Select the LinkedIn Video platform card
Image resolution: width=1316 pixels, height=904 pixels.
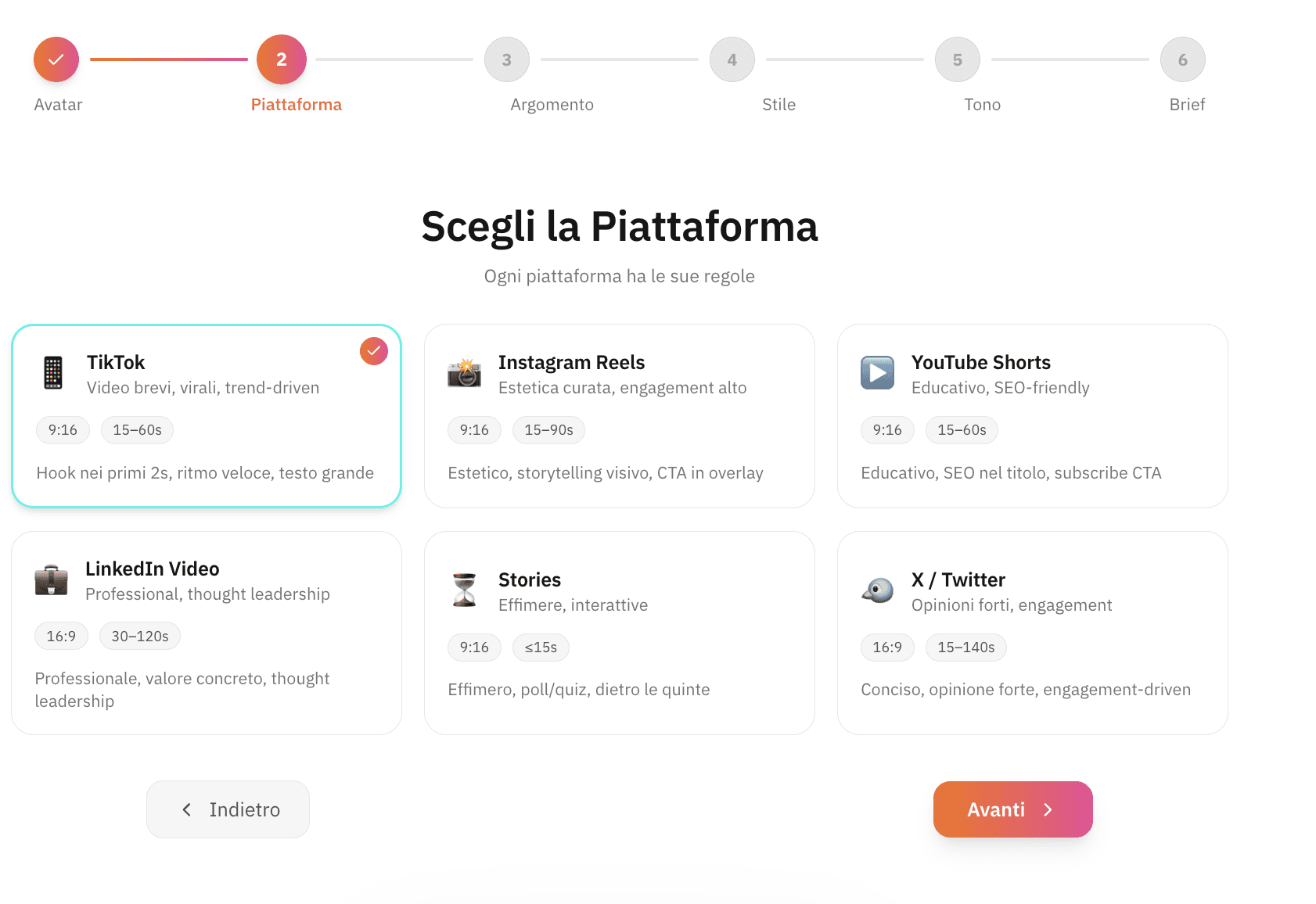click(x=207, y=633)
